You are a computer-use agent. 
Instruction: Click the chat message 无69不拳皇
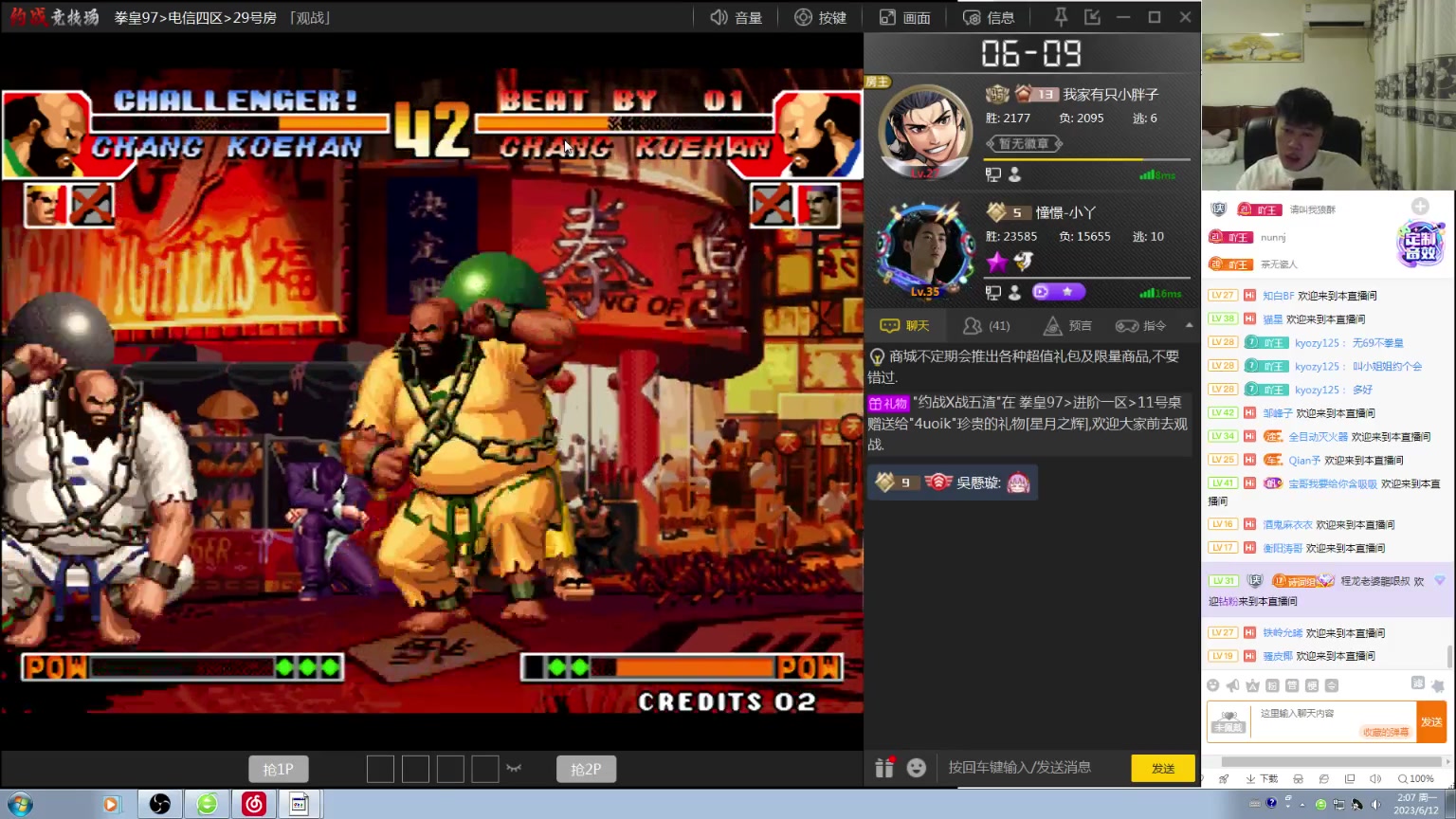tap(1377, 343)
